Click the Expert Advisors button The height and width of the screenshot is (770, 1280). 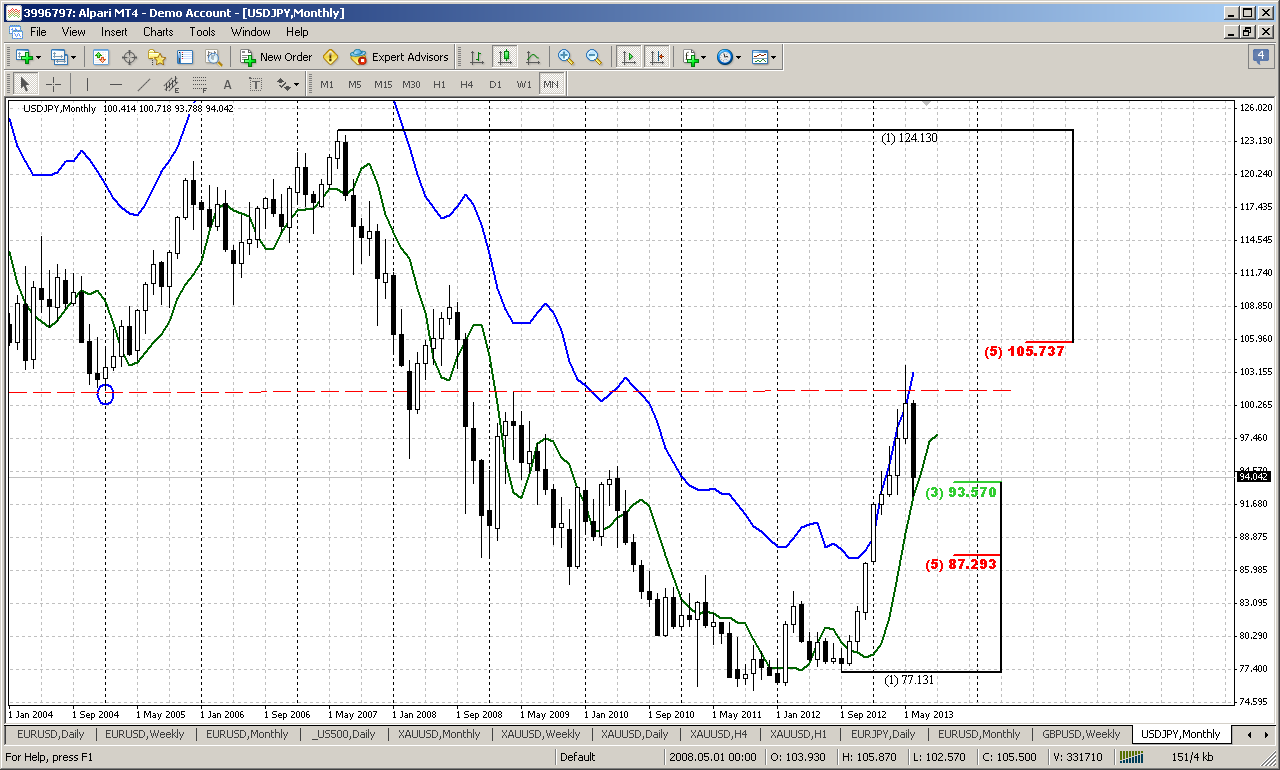(399, 57)
